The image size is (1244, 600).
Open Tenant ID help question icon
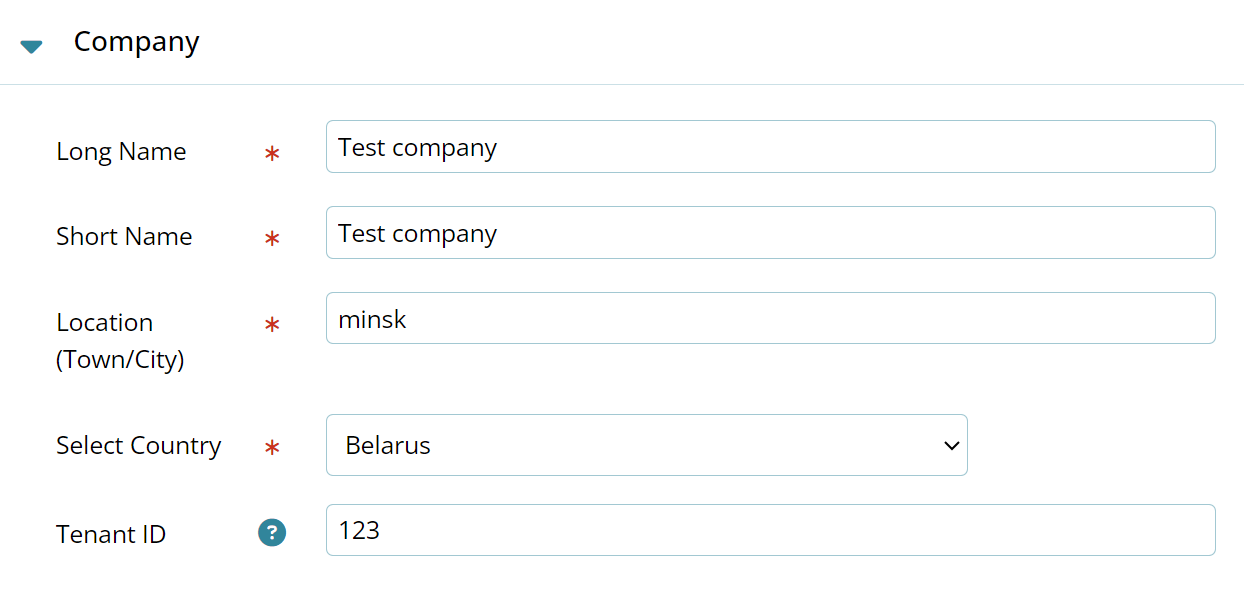[x=272, y=533]
